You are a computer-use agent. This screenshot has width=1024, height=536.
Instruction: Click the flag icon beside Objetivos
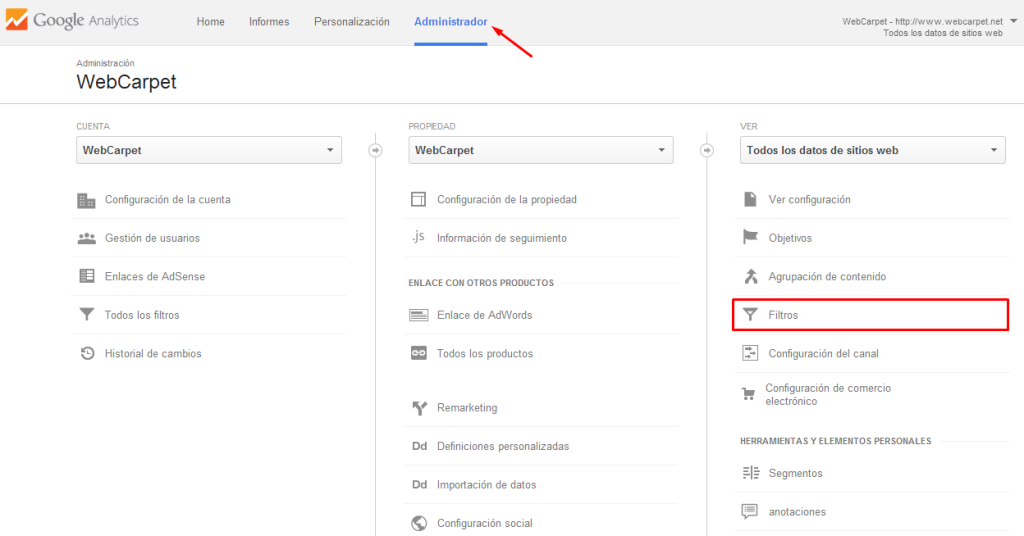click(x=750, y=237)
